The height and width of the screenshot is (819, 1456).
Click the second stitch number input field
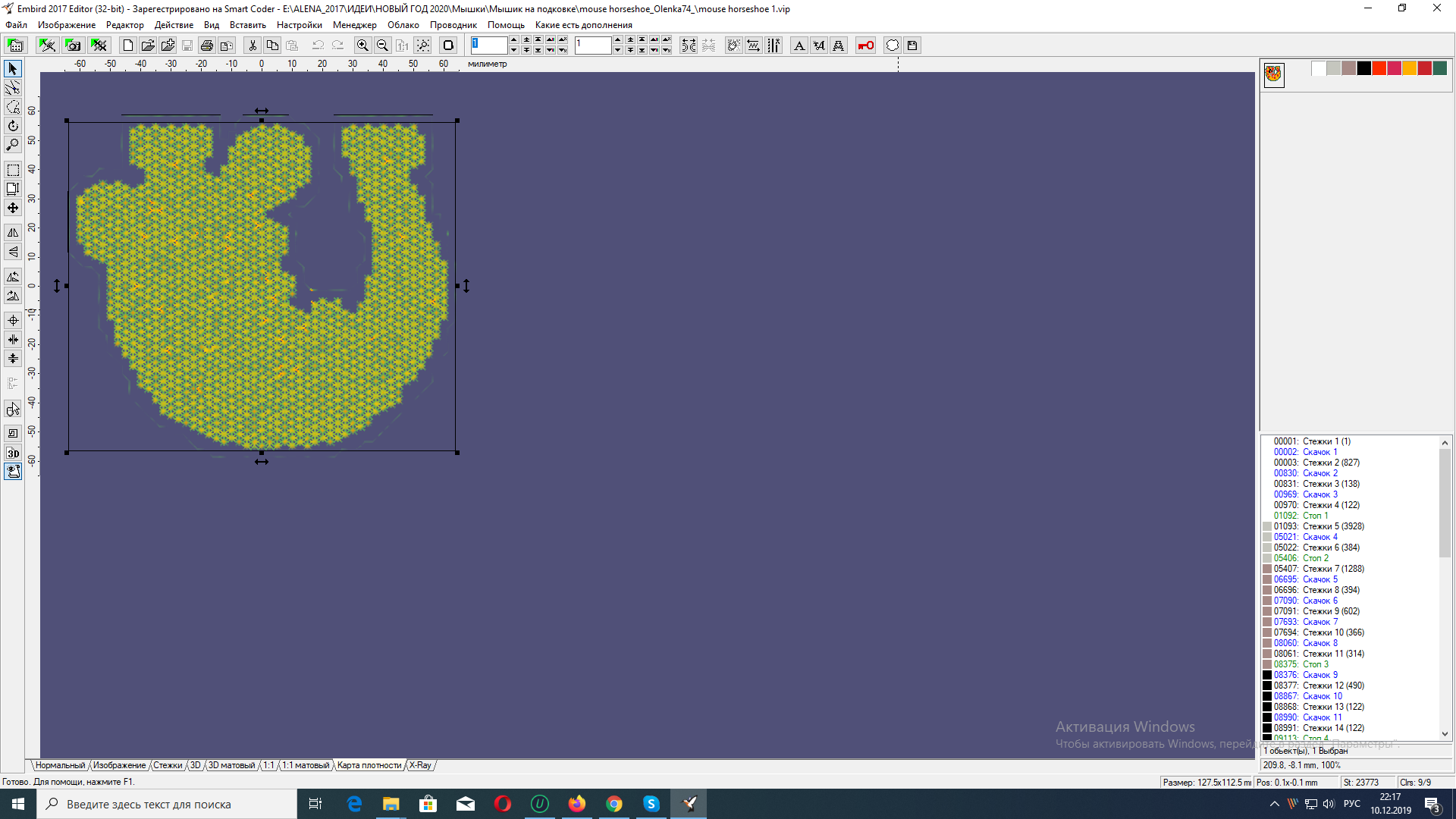pyautogui.click(x=593, y=45)
